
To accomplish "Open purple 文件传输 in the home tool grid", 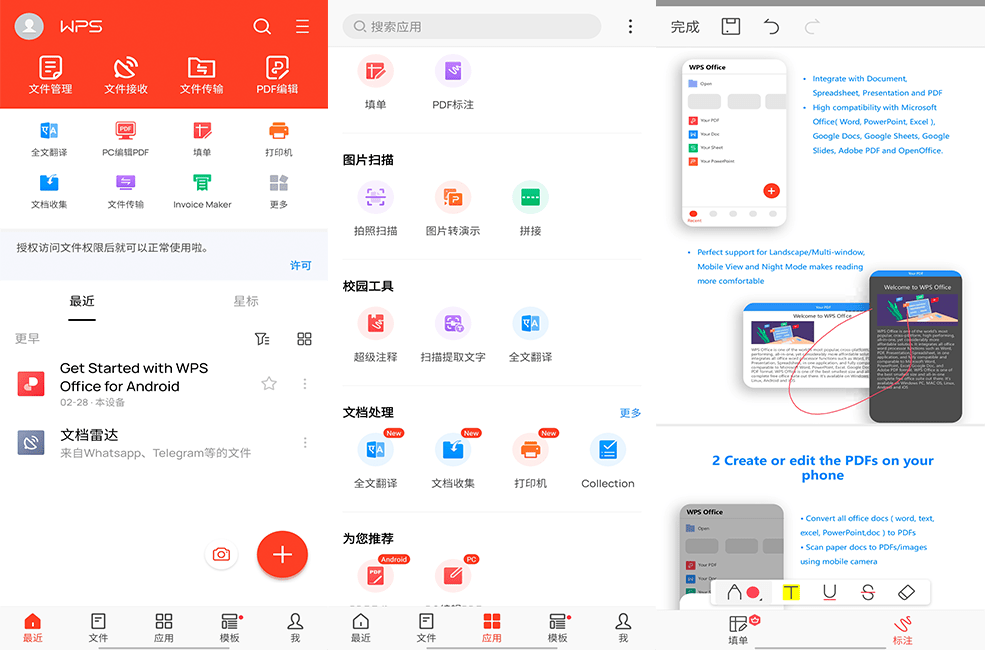I will pyautogui.click(x=126, y=192).
